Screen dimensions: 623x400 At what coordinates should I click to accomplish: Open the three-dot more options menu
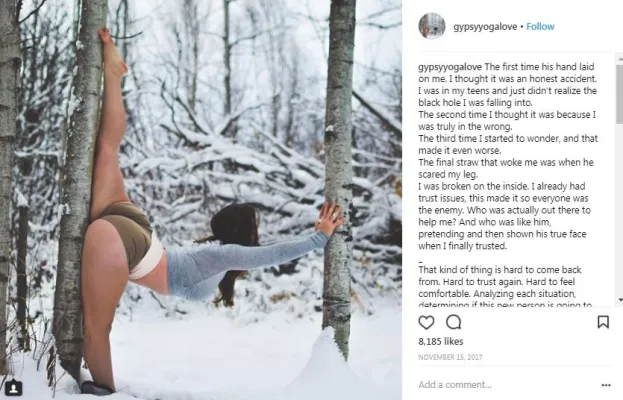point(606,385)
